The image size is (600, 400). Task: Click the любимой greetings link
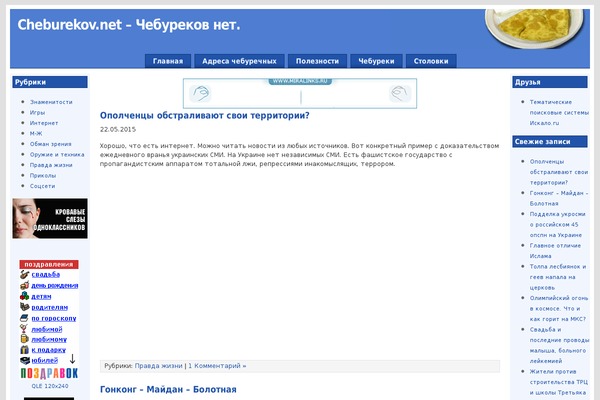(x=47, y=329)
